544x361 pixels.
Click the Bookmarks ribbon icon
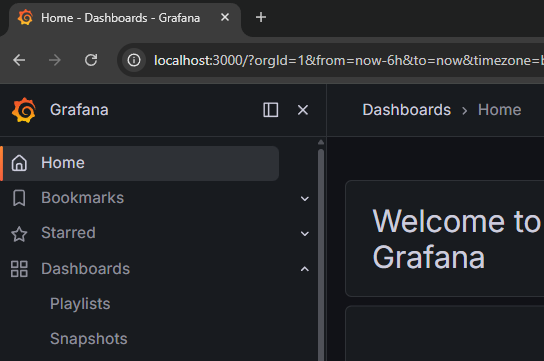[19, 198]
